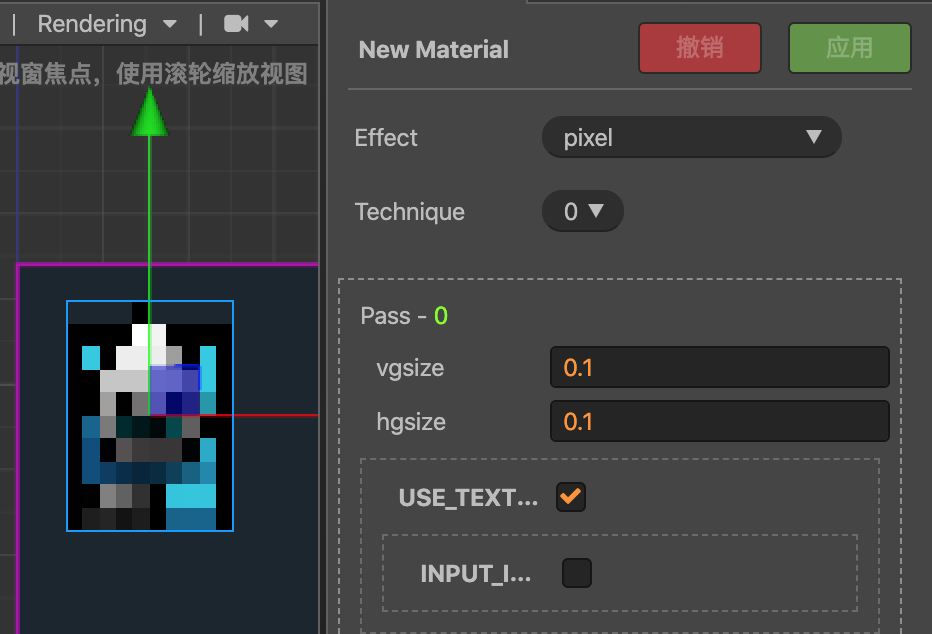Open the Effect dropdown showing pixel
932x634 pixels.
[691, 137]
